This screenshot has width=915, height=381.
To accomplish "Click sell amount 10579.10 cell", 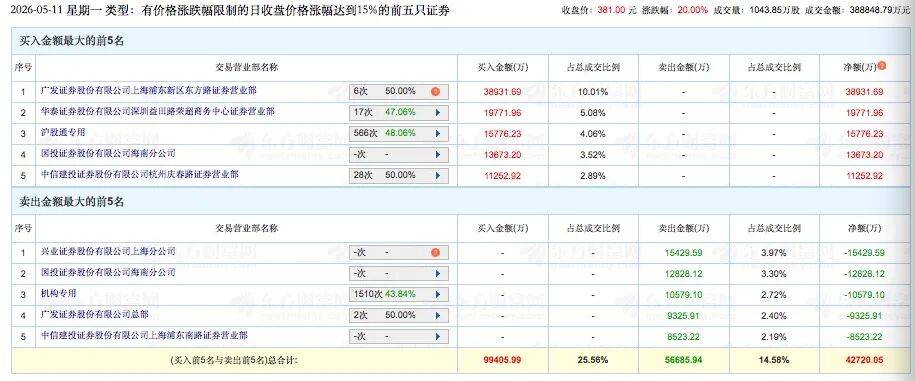I will [x=684, y=295].
